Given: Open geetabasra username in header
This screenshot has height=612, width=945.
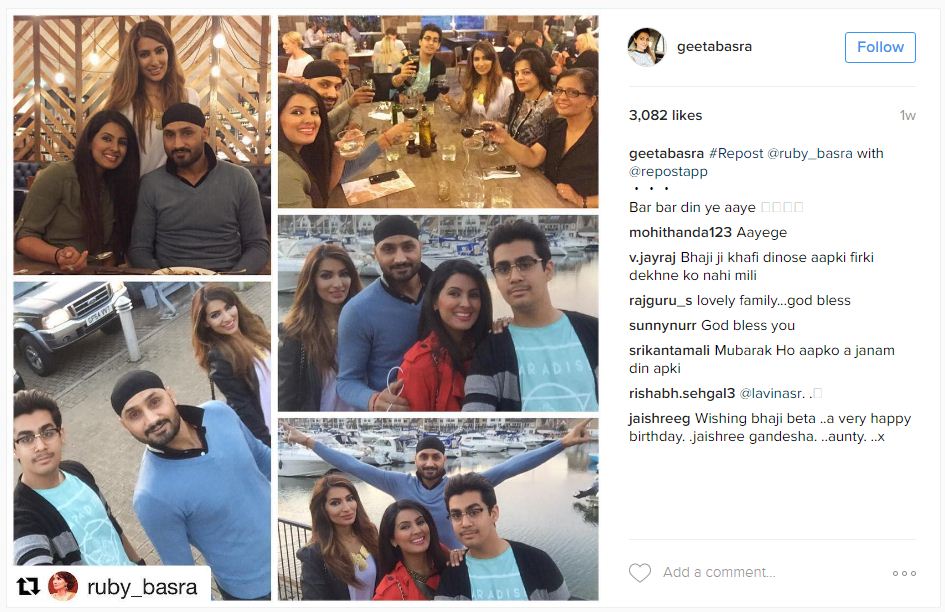Looking at the screenshot, I should coord(714,46).
